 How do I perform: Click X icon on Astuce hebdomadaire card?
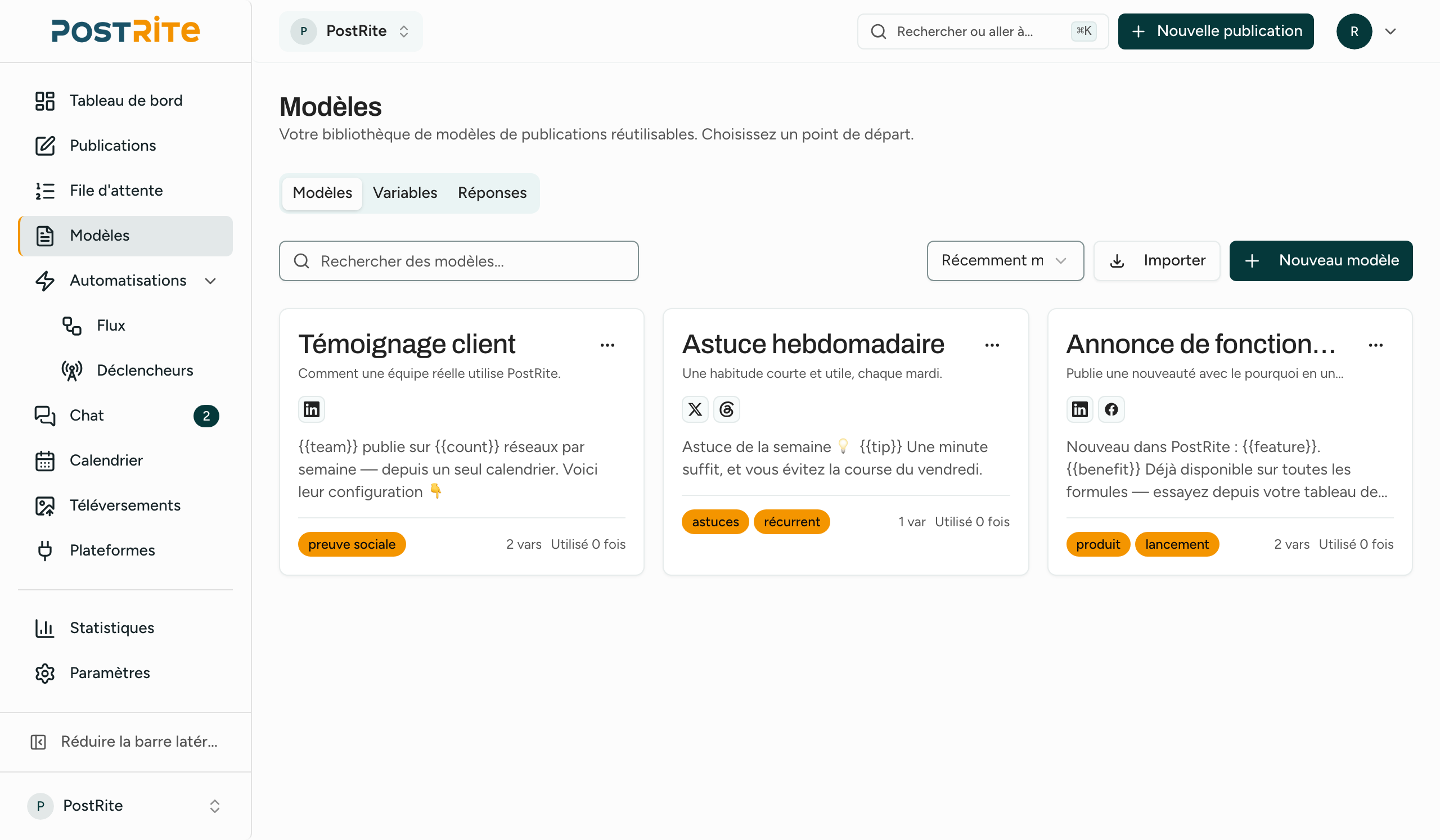(x=695, y=409)
